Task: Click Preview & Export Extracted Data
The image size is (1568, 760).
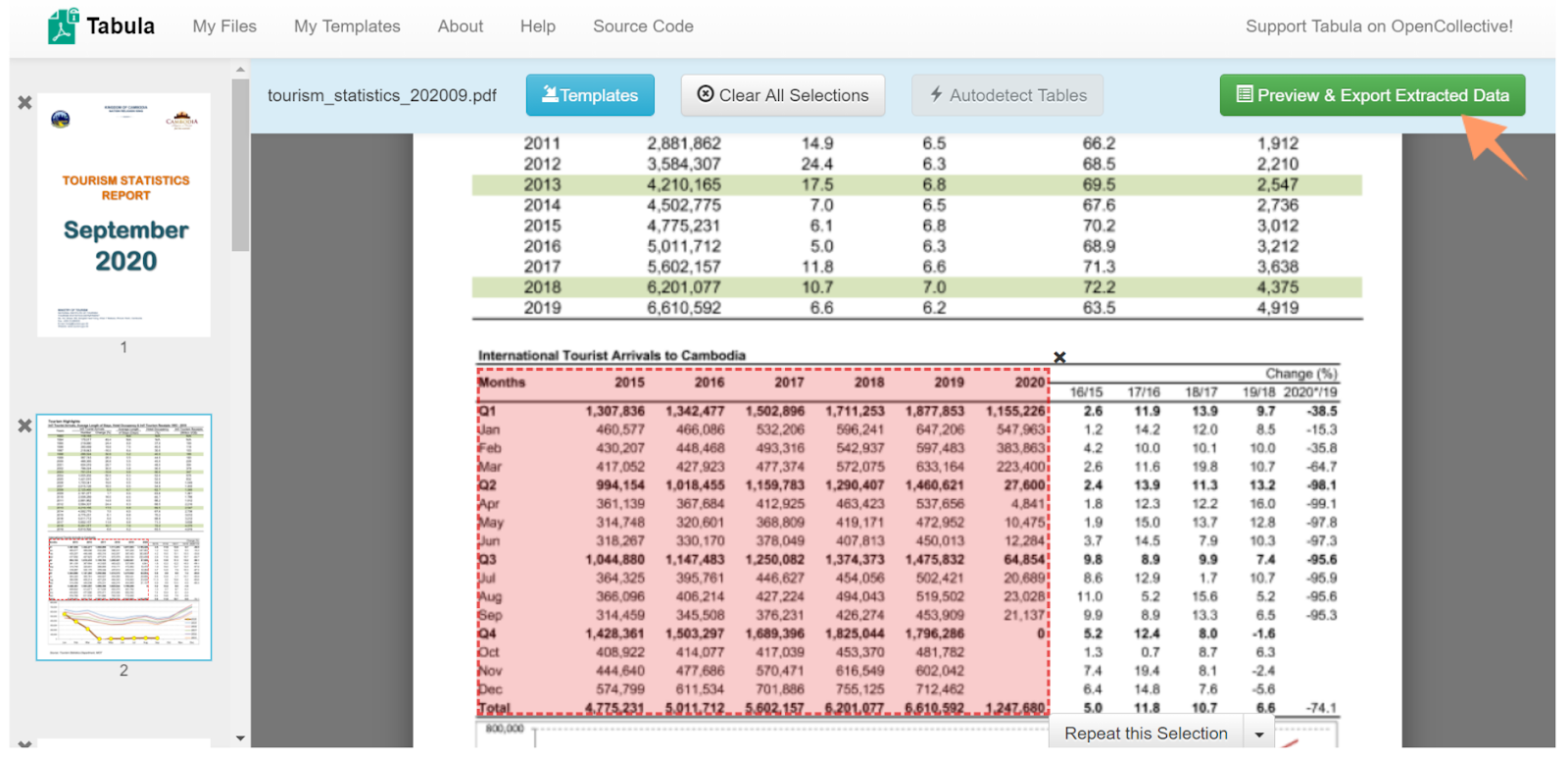Action: point(1372,95)
